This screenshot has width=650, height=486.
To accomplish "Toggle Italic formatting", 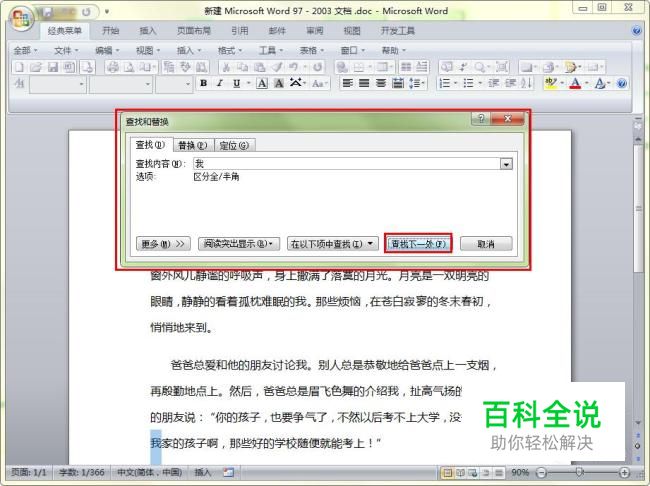I will coord(220,83).
